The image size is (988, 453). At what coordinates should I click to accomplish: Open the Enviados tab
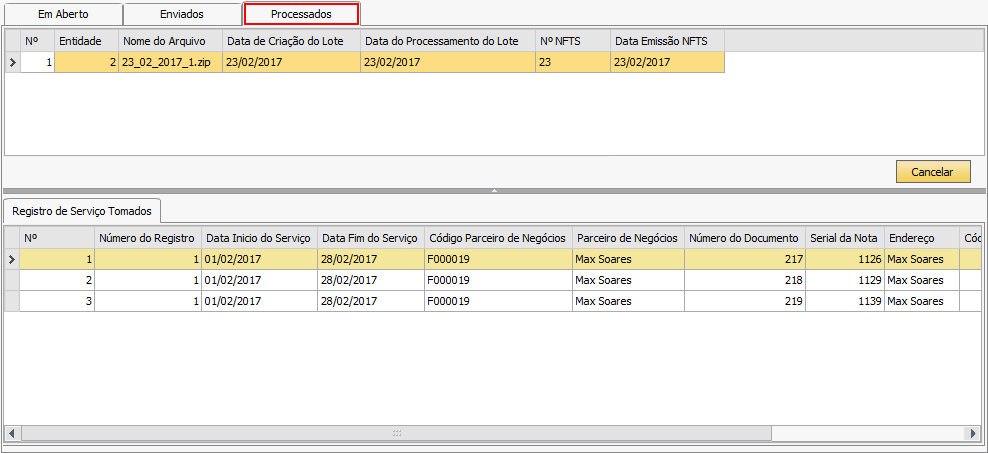(182, 13)
